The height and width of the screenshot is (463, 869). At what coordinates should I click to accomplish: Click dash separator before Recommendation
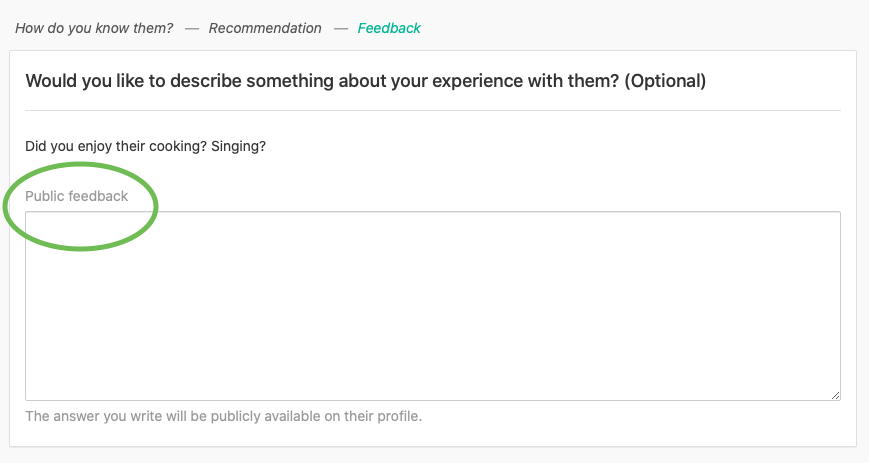click(191, 28)
